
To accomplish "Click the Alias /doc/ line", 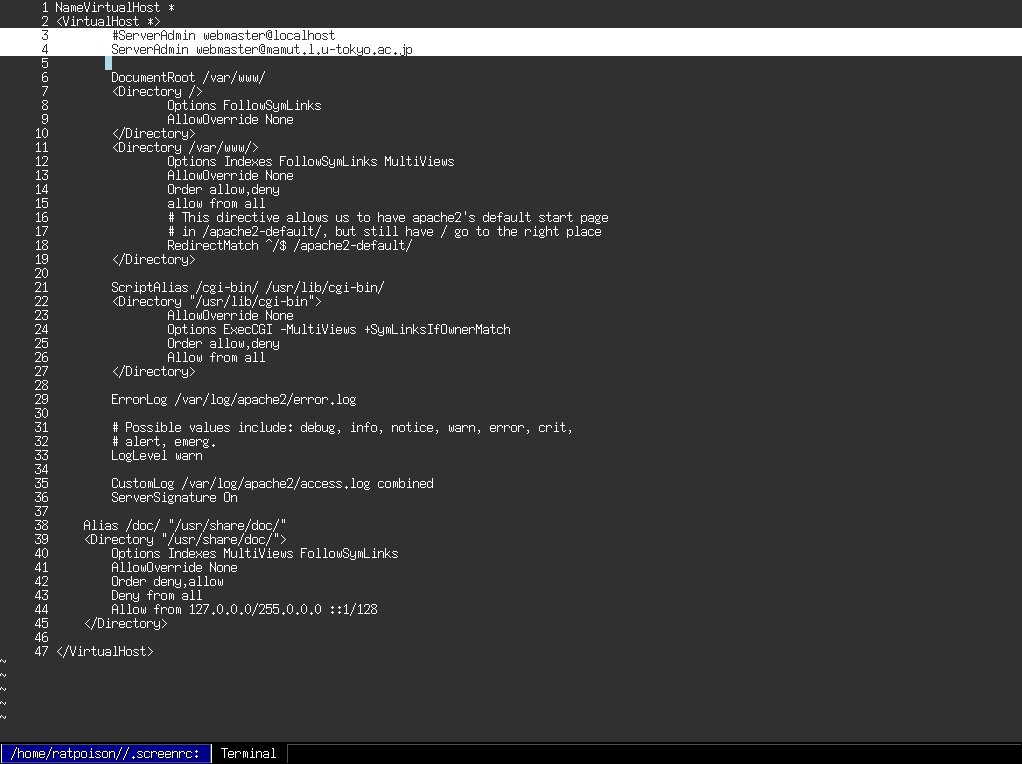I will 185,525.
